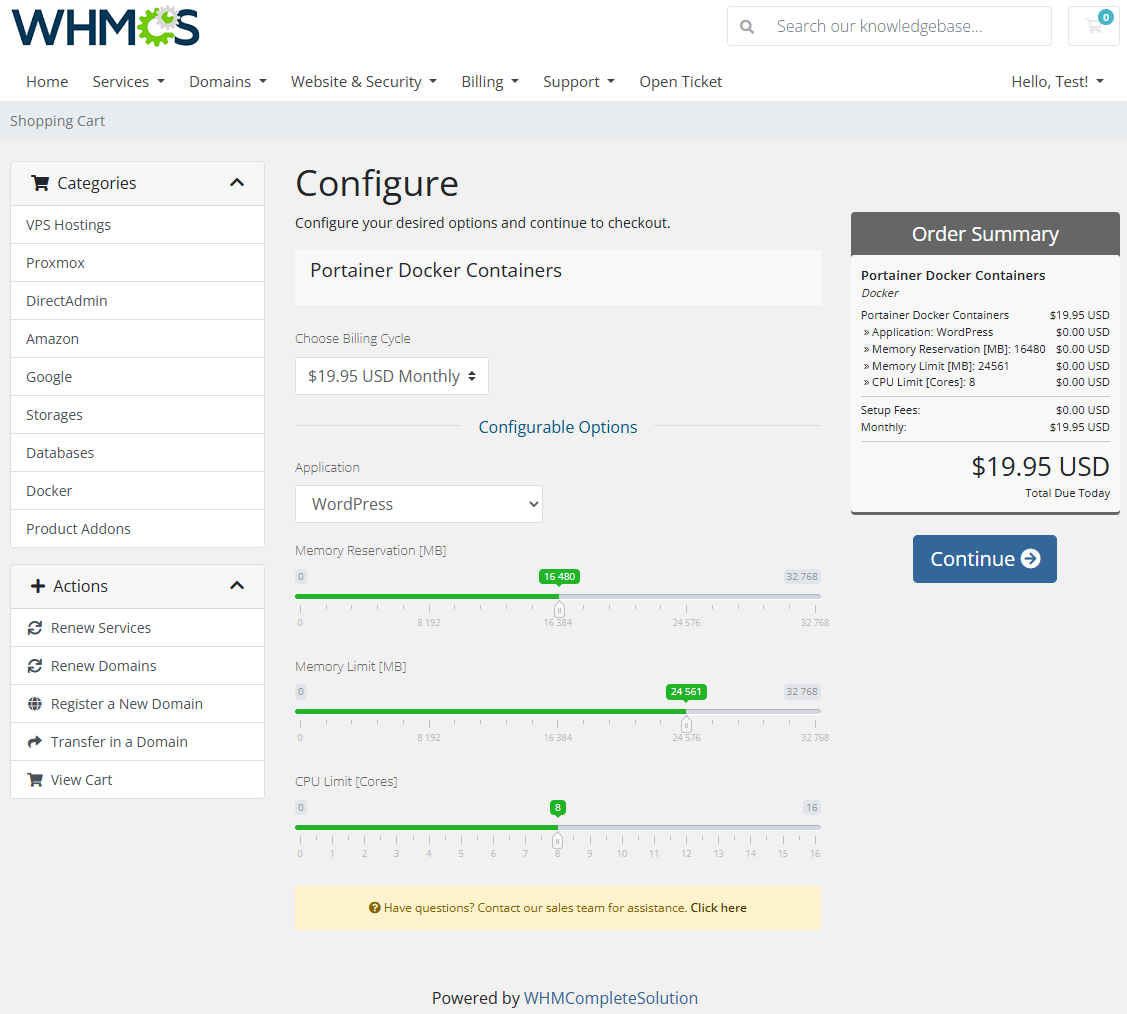1127x1014 pixels.
Task: Go to Home in navigation bar
Action: [47, 82]
